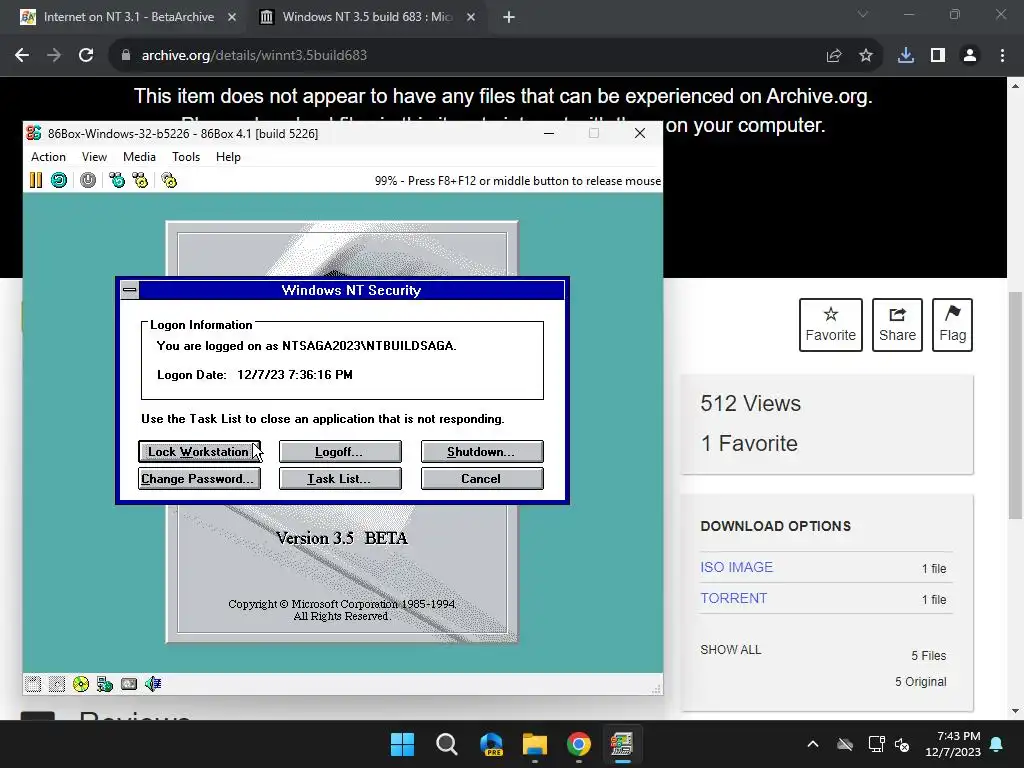This screenshot has height=768, width=1024.
Task: Click Change Password... button
Action: pos(199,479)
